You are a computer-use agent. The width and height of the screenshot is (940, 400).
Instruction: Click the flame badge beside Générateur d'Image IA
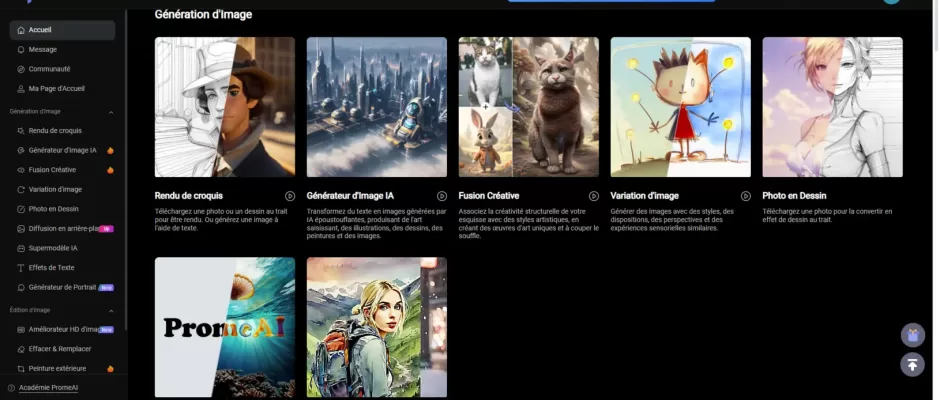pyautogui.click(x=110, y=151)
